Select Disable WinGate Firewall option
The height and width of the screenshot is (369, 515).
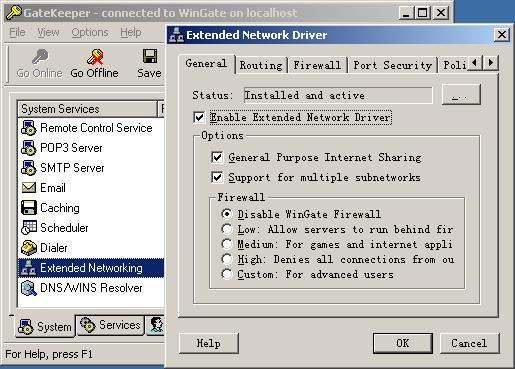pyautogui.click(x=227, y=214)
